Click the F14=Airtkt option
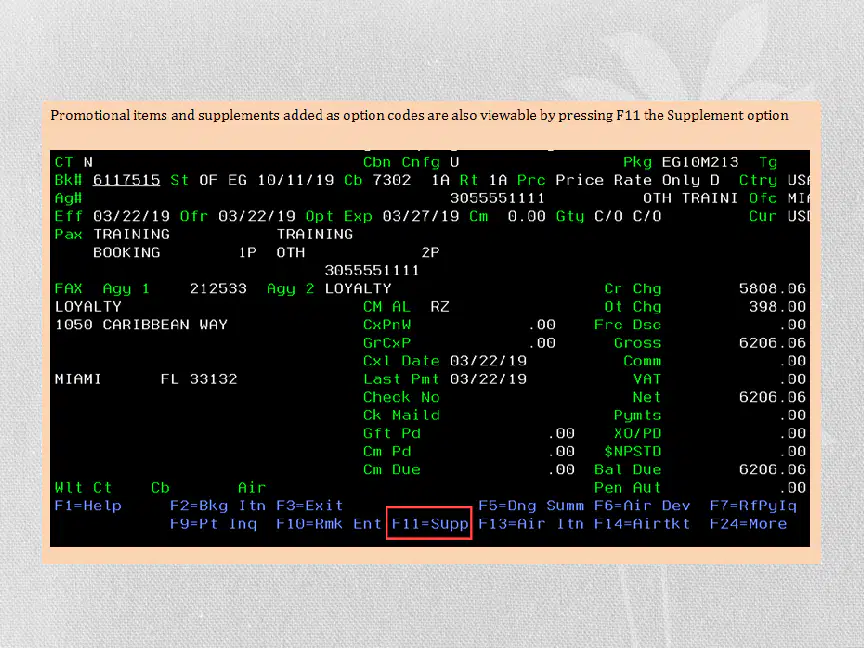This screenshot has height=648, width=864. coord(642,523)
